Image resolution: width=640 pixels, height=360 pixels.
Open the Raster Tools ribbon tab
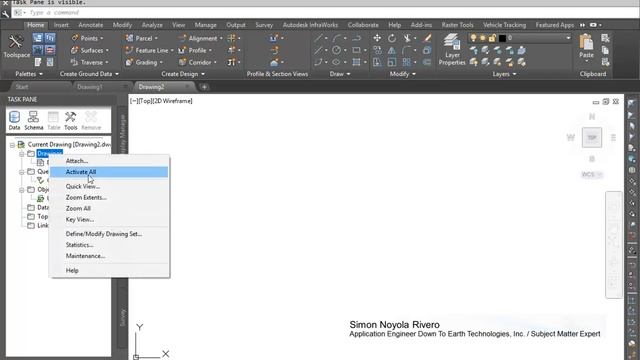pyautogui.click(x=458, y=25)
